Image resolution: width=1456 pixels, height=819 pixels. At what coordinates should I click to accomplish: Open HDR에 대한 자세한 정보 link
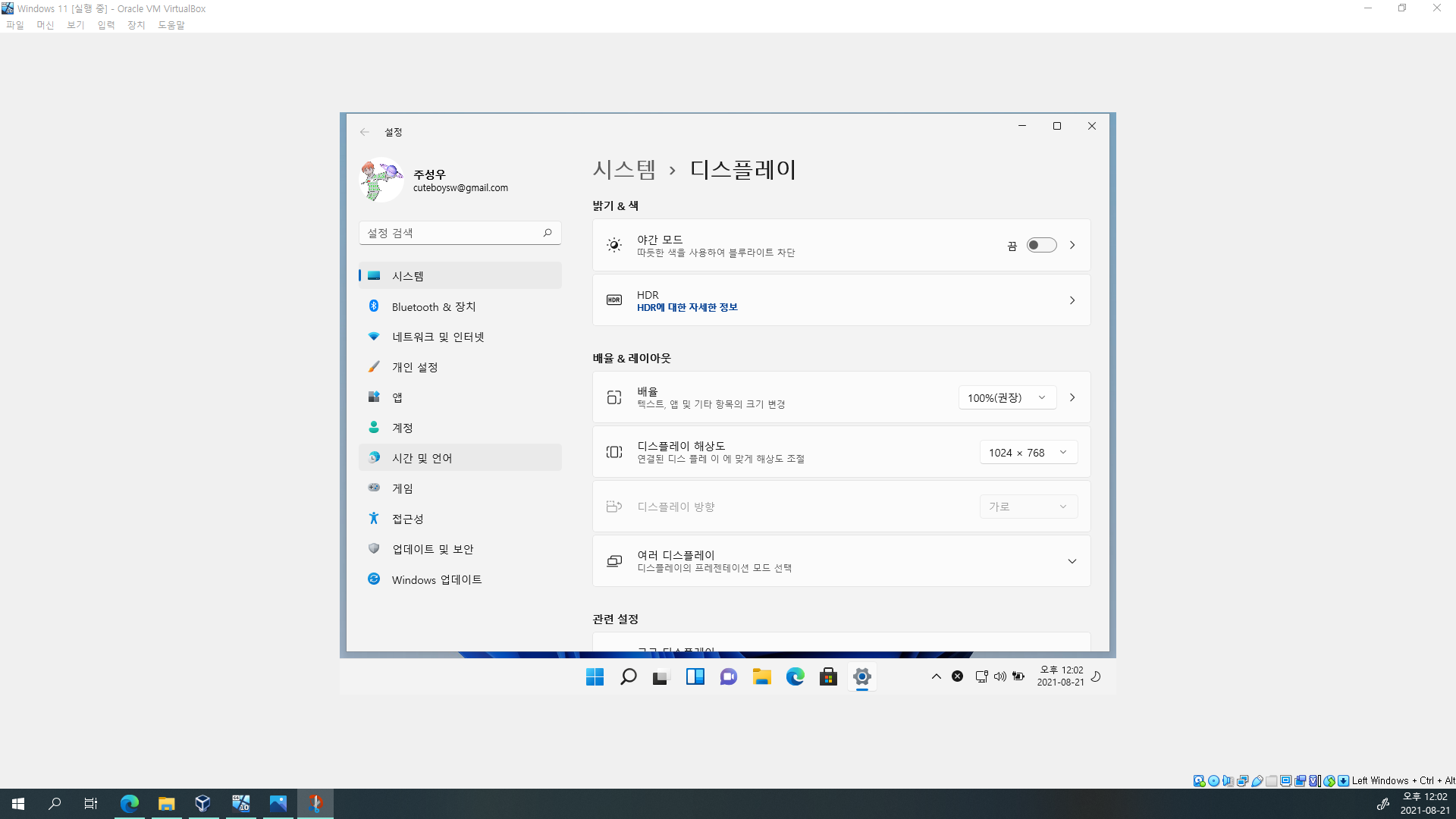point(686,307)
